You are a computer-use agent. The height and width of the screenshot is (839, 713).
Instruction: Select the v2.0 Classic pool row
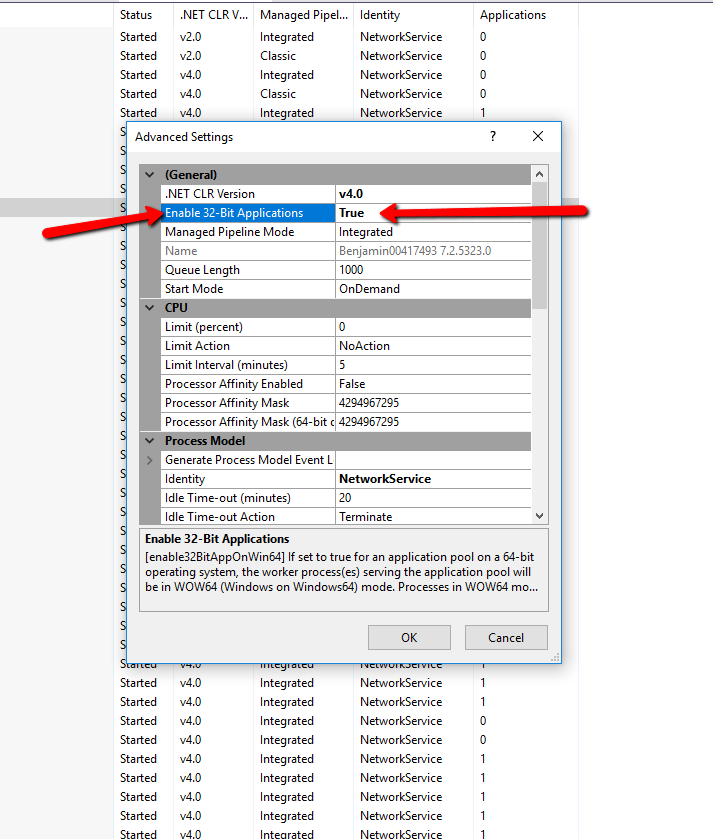click(346, 56)
